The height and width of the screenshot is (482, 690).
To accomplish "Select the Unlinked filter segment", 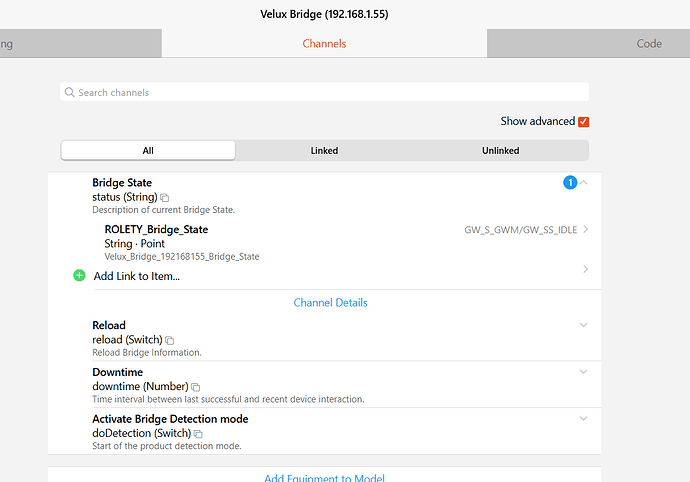I will pos(500,151).
